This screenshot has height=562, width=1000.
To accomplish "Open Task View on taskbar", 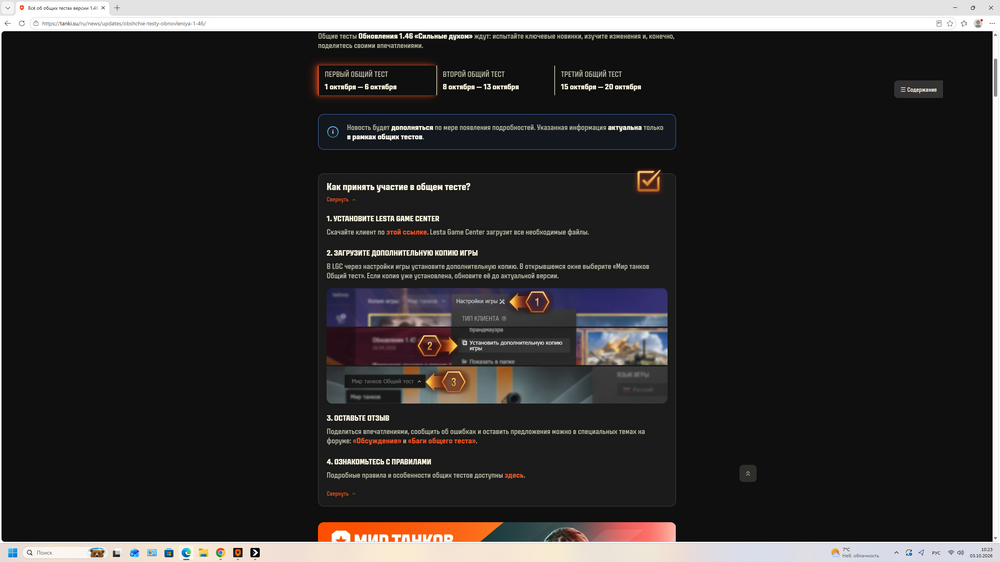I will [117, 553].
